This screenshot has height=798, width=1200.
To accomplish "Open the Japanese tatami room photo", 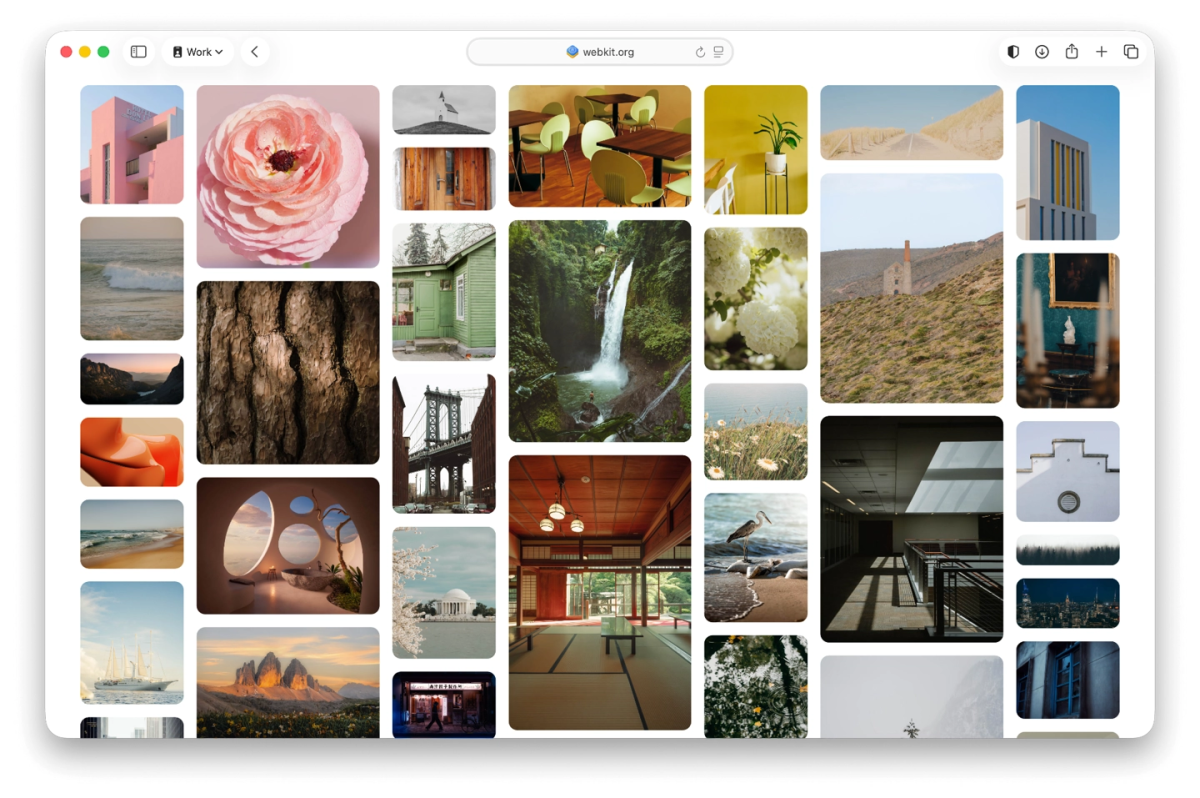I will [x=599, y=592].
